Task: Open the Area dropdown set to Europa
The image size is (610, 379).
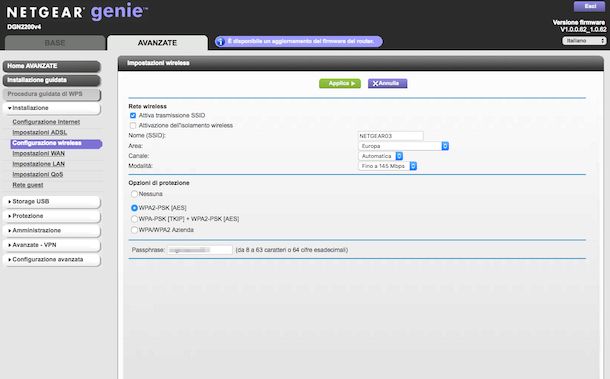Action: 403,146
